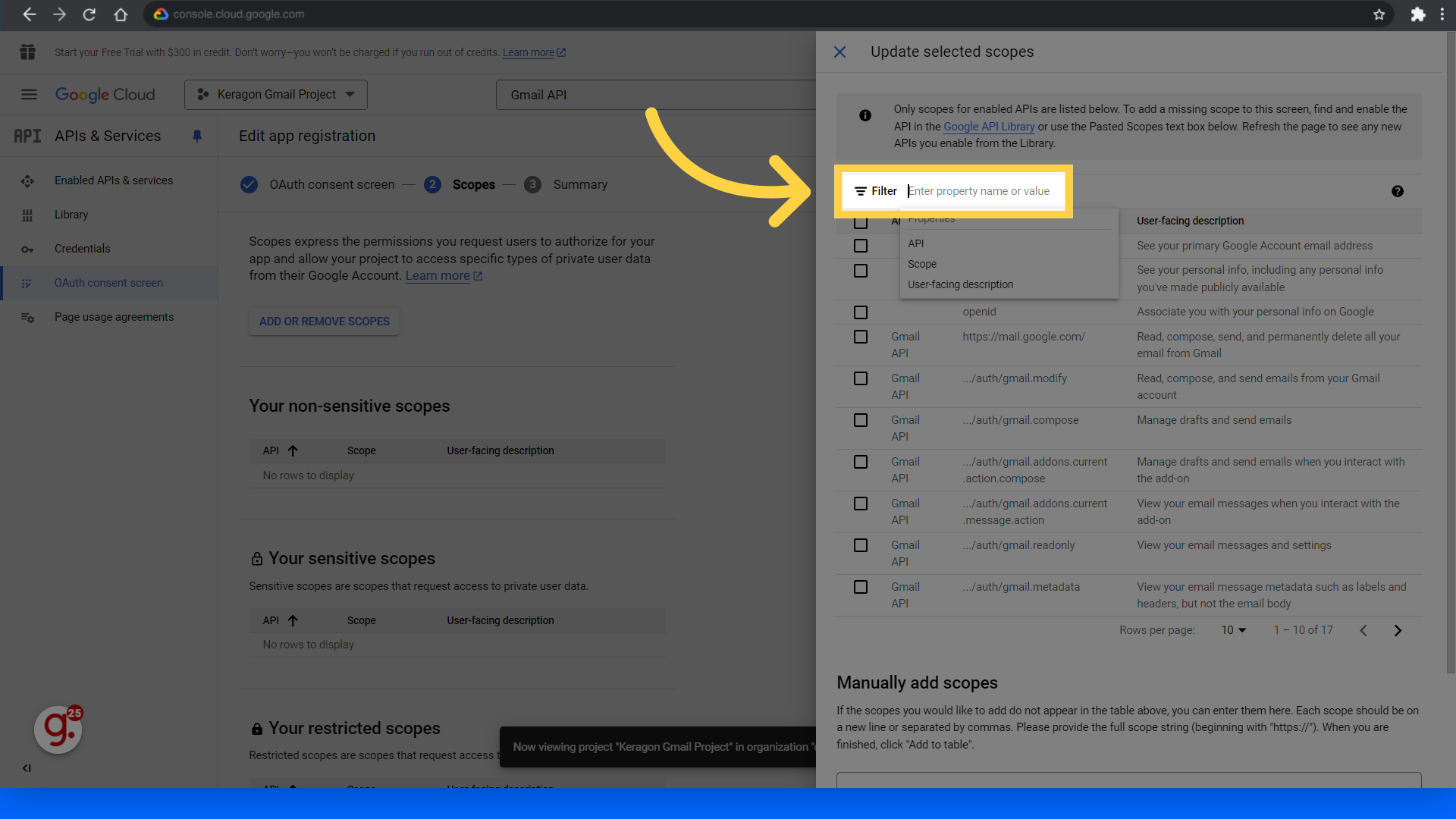Close the Update selected scopes panel

click(839, 52)
